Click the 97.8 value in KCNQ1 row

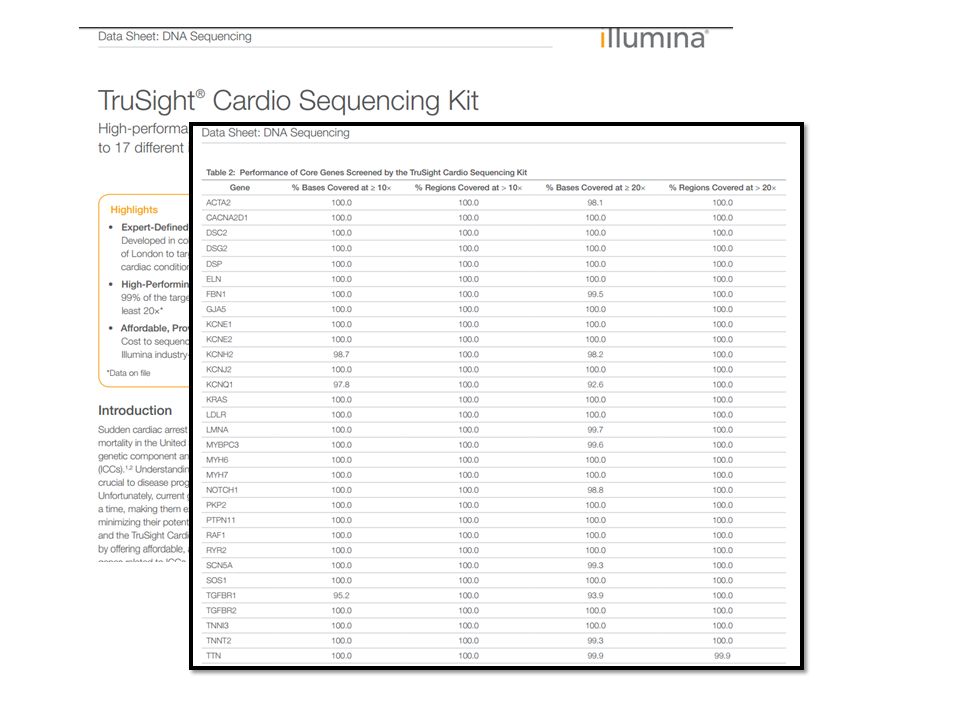(342, 384)
